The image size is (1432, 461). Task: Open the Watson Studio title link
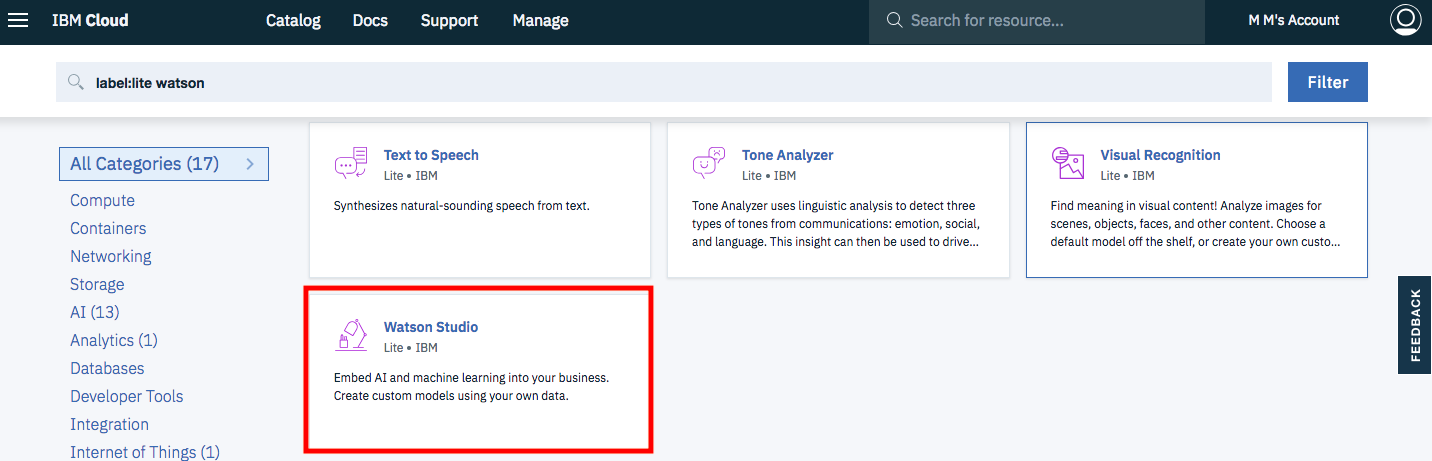coord(431,327)
